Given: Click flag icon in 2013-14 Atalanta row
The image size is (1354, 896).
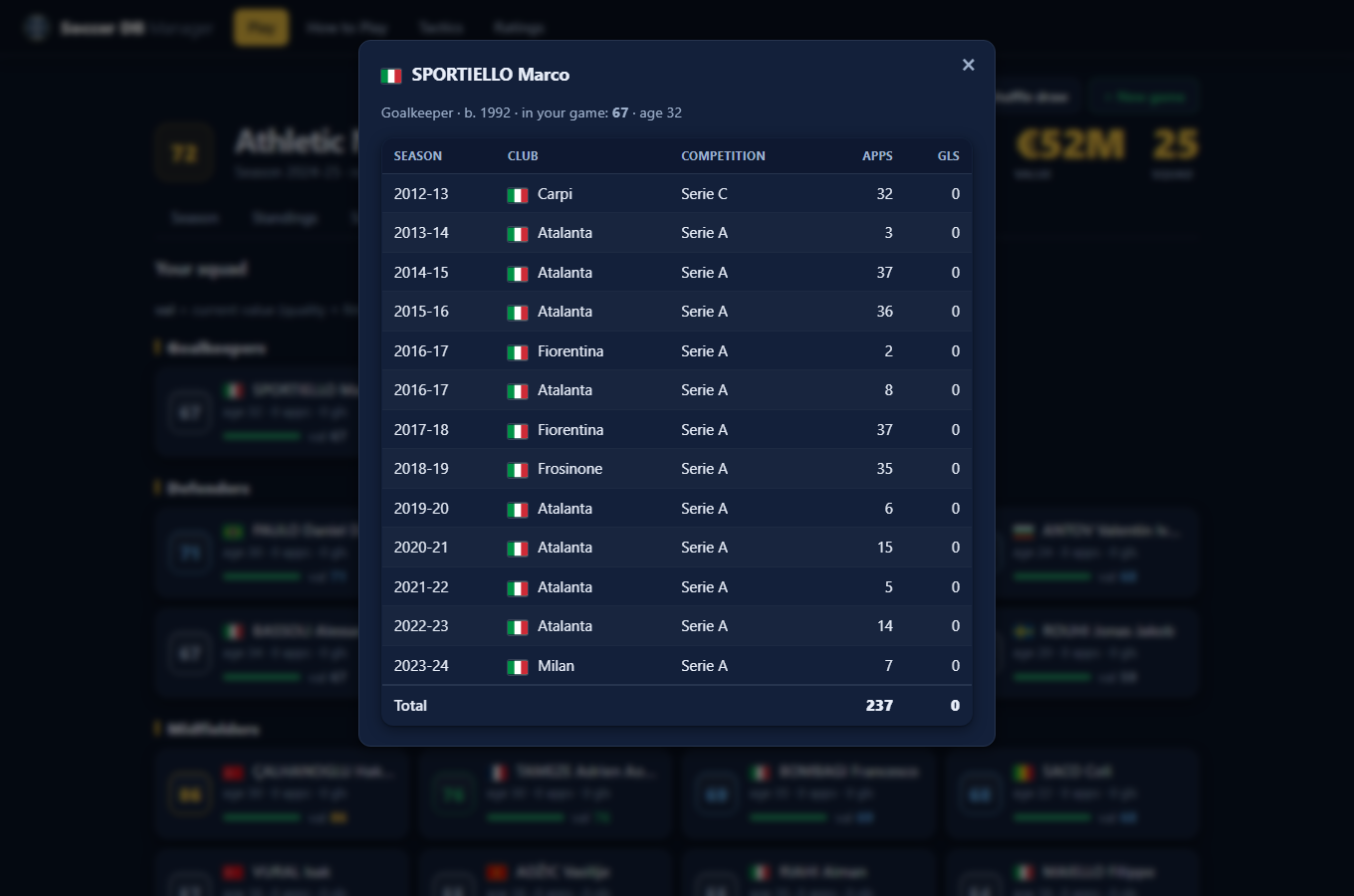Looking at the screenshot, I should click(x=518, y=234).
